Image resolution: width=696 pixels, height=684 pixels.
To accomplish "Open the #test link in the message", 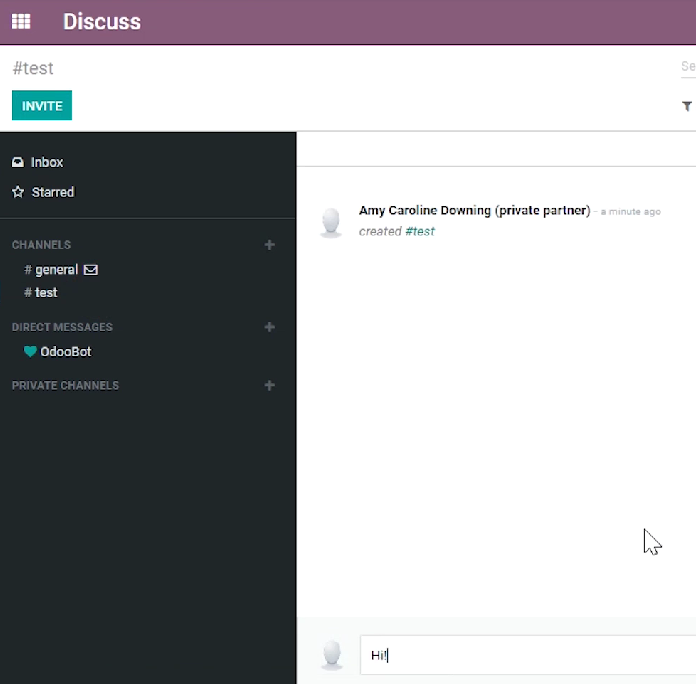I will [x=420, y=231].
